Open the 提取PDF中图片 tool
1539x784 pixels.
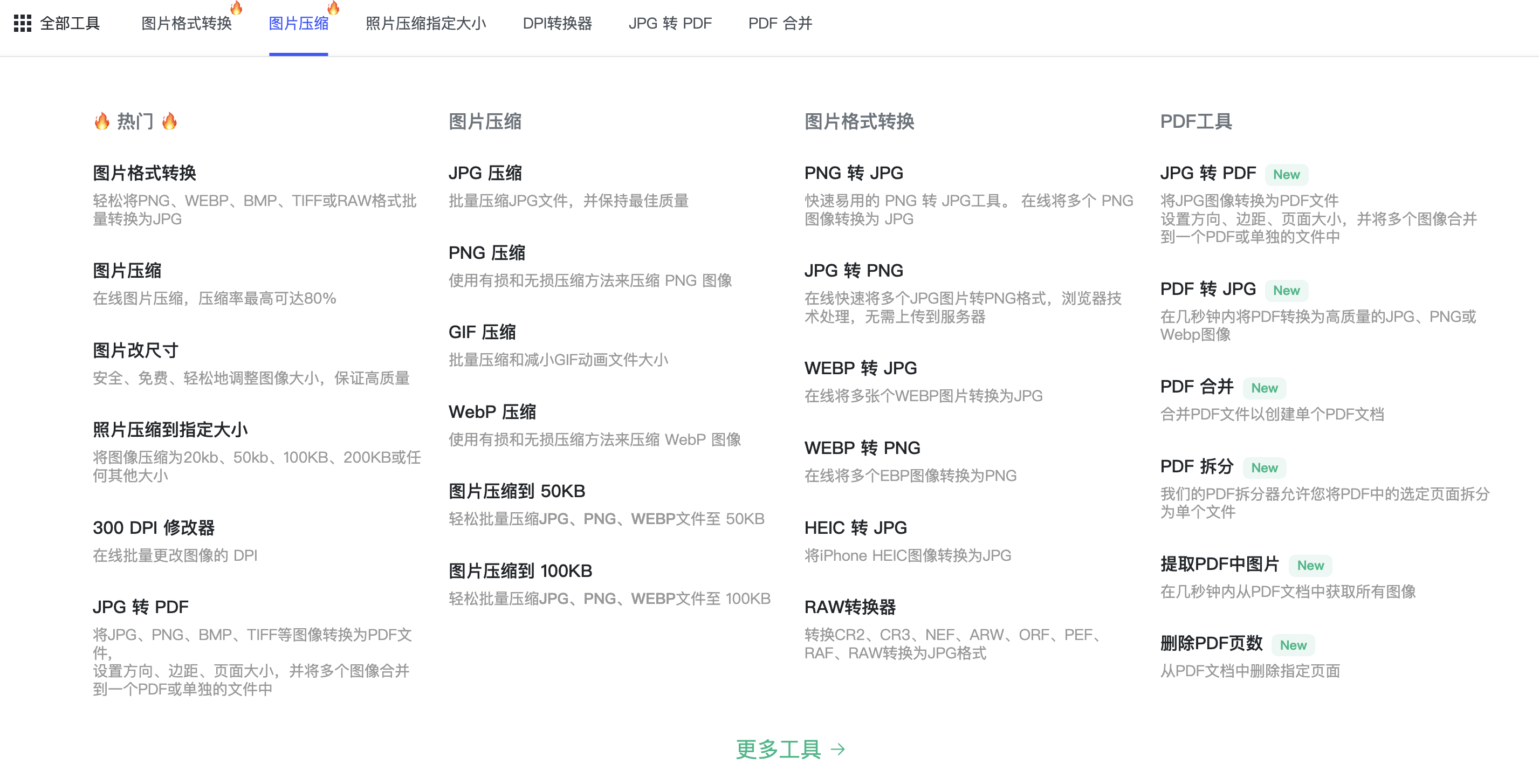pos(1219,564)
